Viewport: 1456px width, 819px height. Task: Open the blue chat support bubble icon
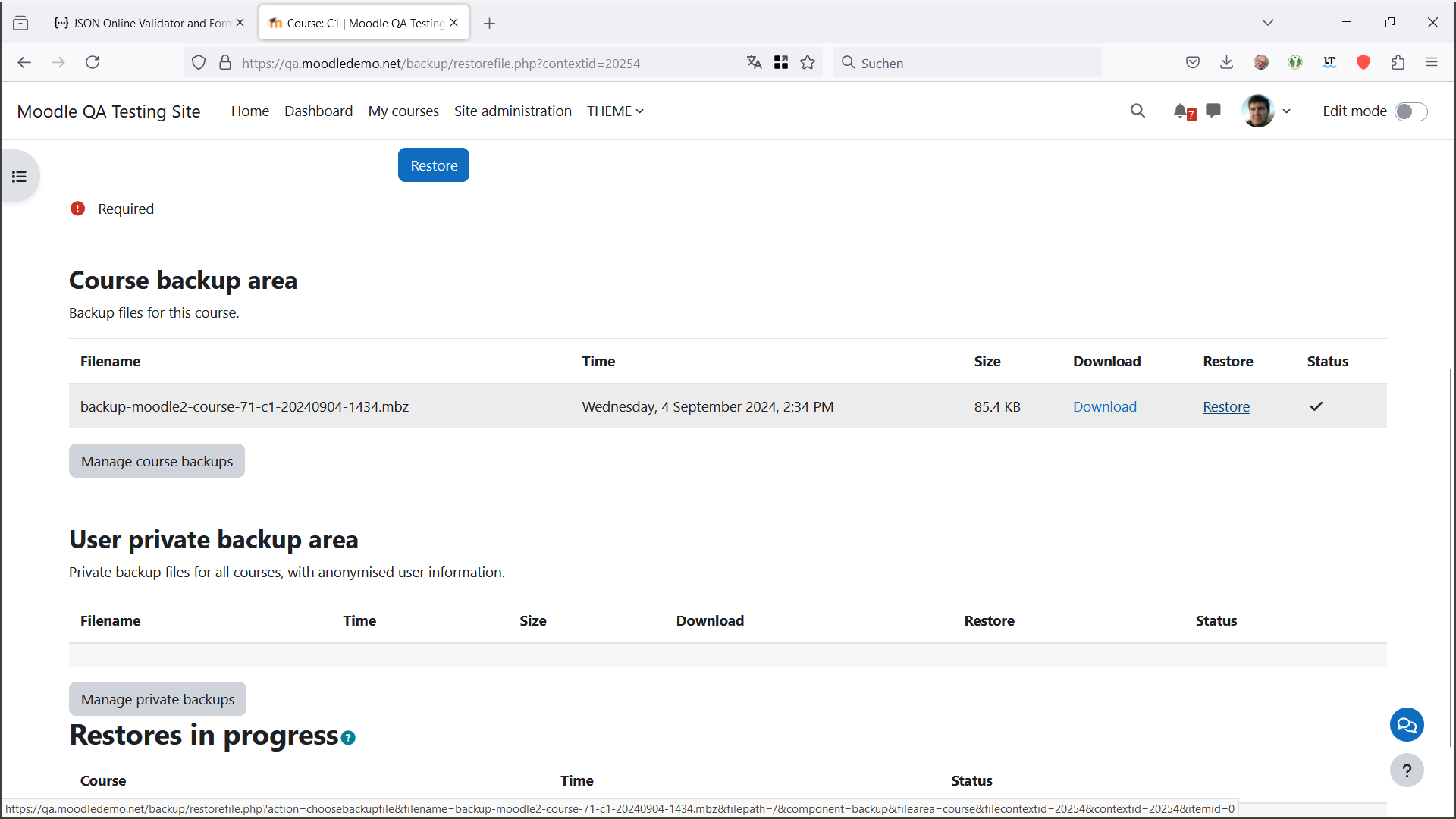(x=1407, y=725)
